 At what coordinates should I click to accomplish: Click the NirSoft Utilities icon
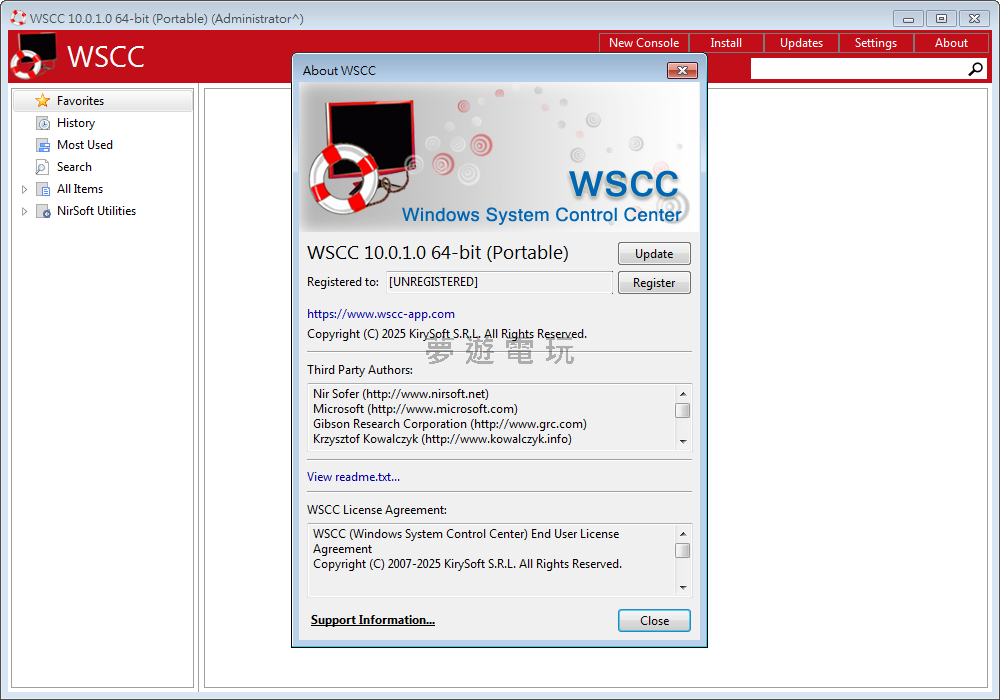tap(43, 211)
